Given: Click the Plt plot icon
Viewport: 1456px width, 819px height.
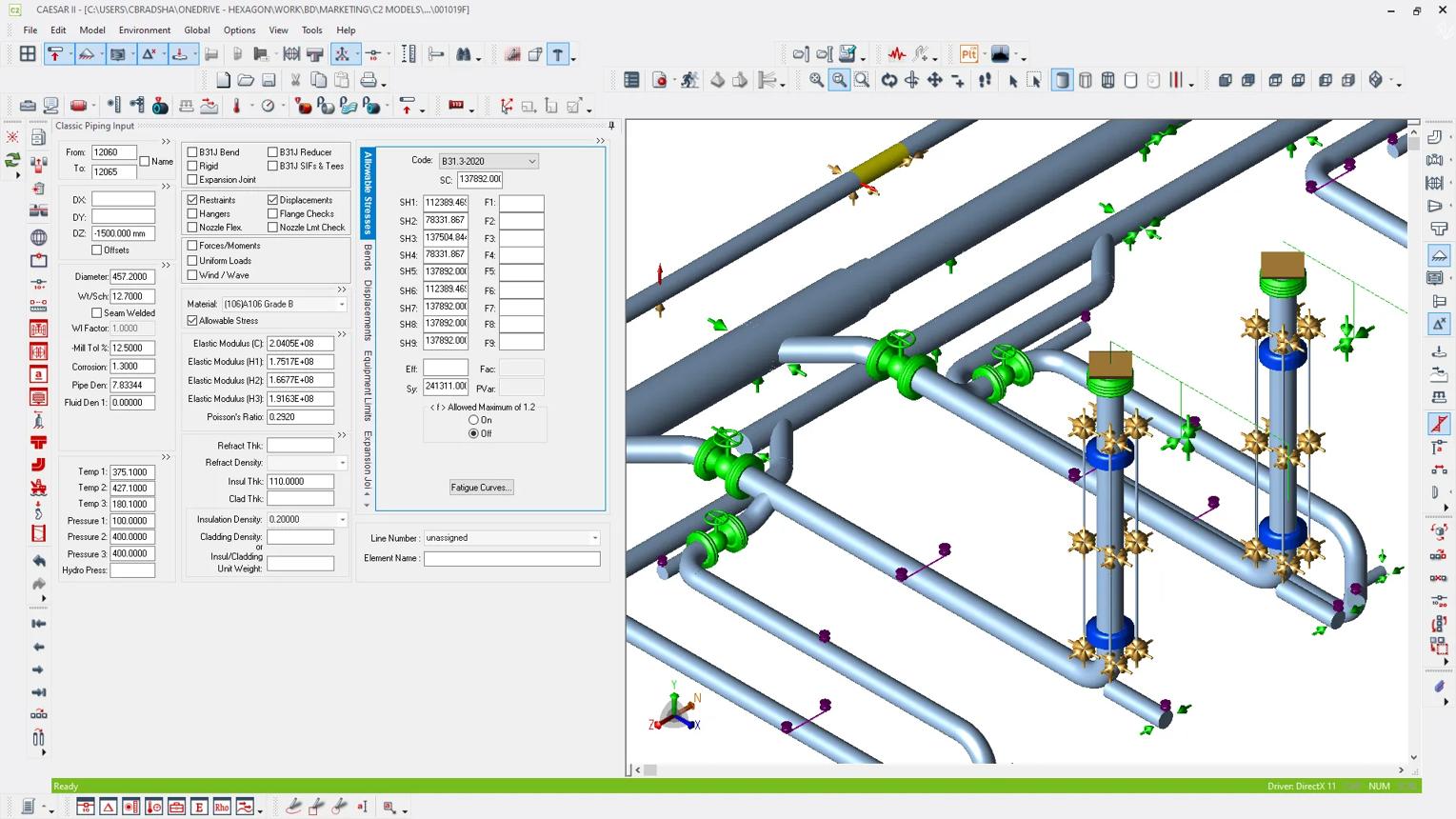Looking at the screenshot, I should tap(968, 54).
